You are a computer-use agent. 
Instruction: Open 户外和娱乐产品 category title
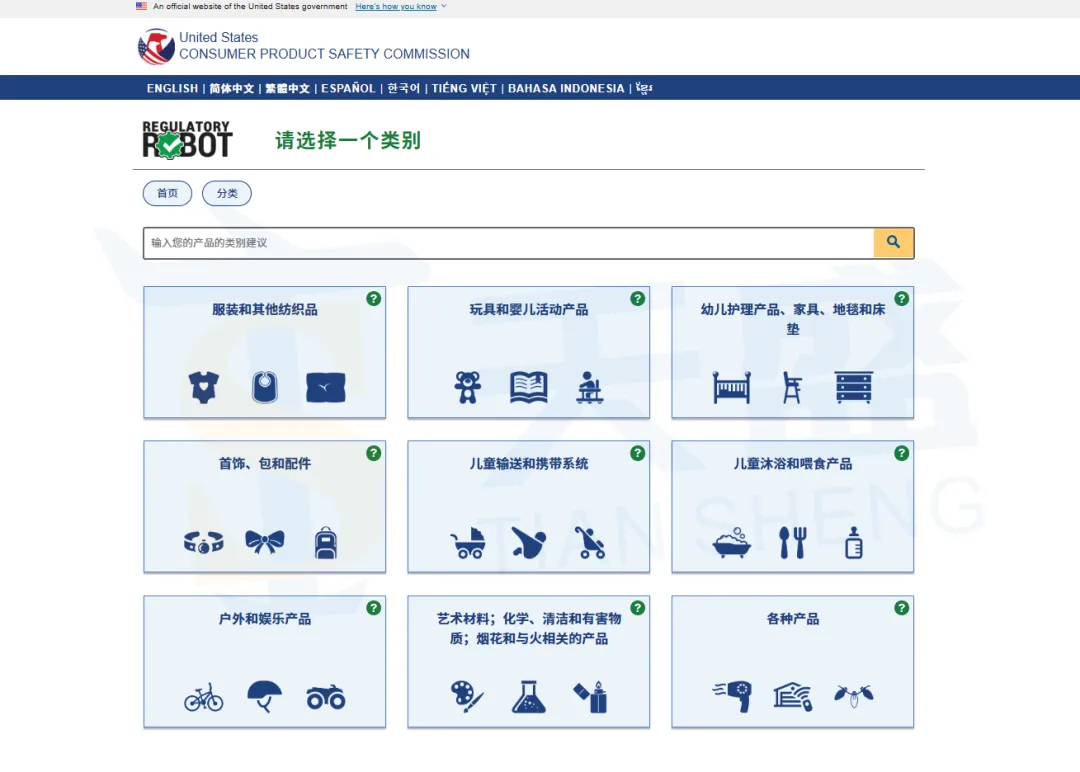click(x=264, y=618)
